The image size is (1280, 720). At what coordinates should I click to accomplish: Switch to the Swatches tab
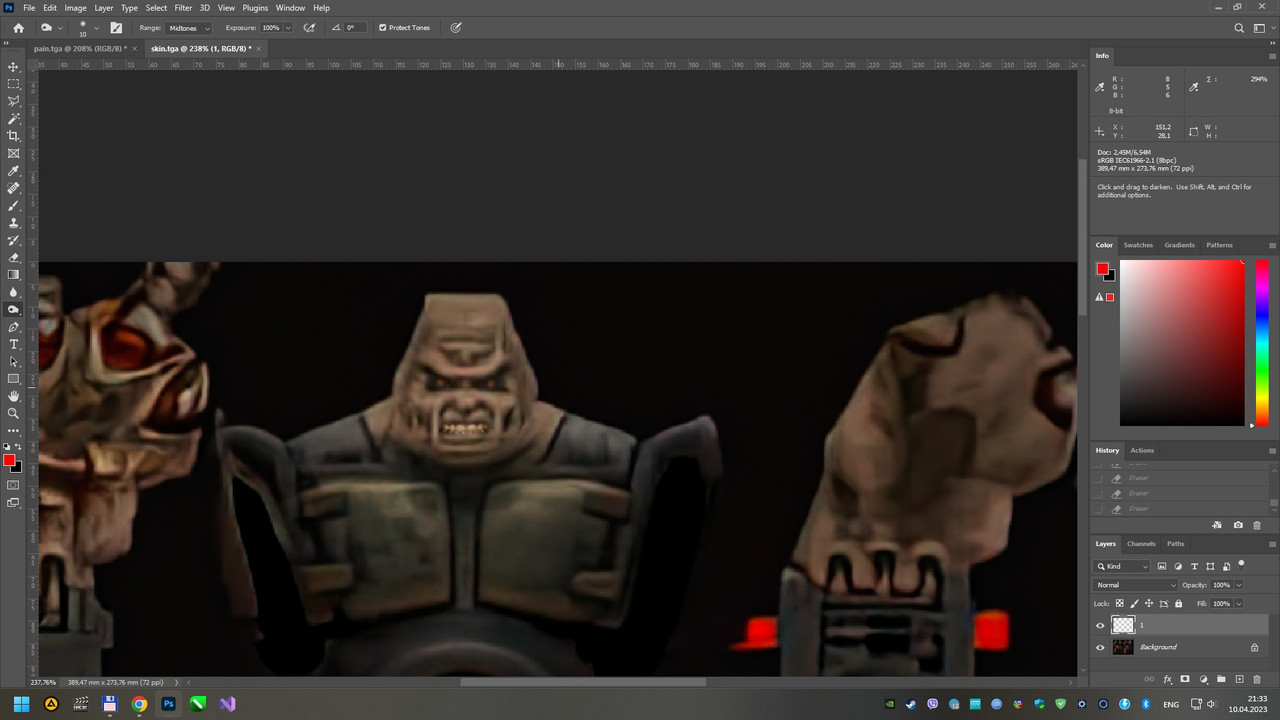[x=1138, y=245]
